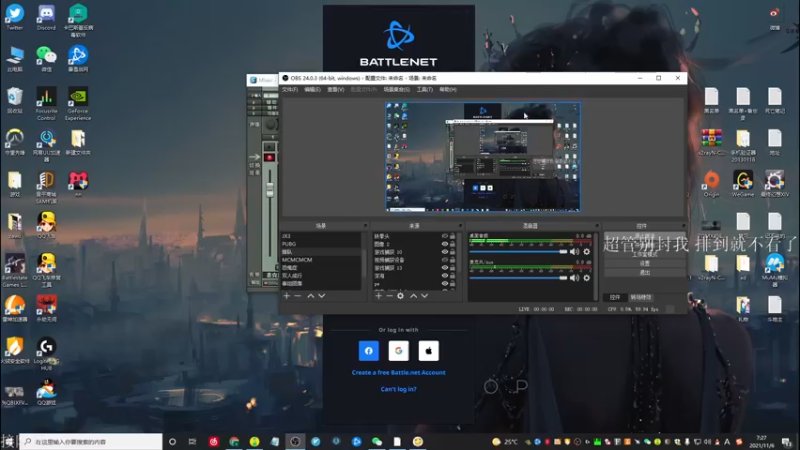The width and height of the screenshot is (800, 450).
Task: Remove the selected scene with the minus icon
Action: click(298, 296)
